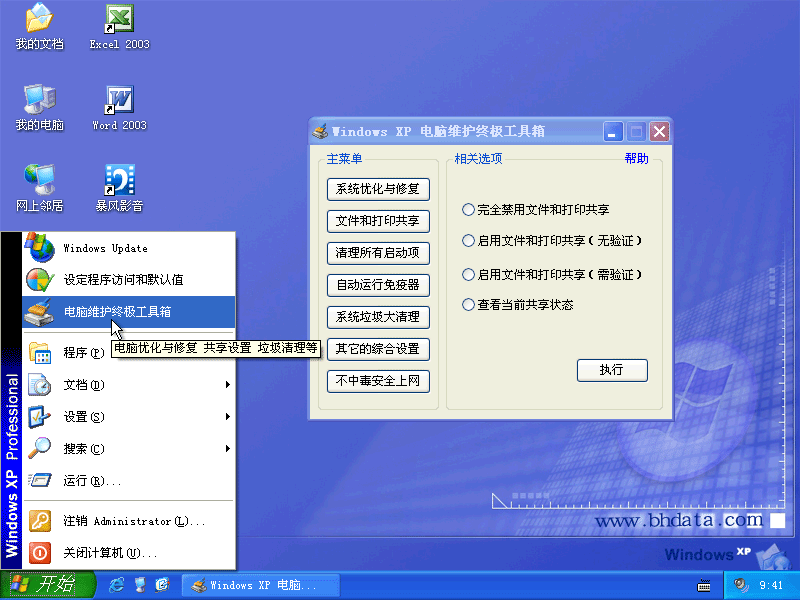Open 电脑维护终极工具箱 from Start menu
800x600 pixels.
[x=129, y=312]
